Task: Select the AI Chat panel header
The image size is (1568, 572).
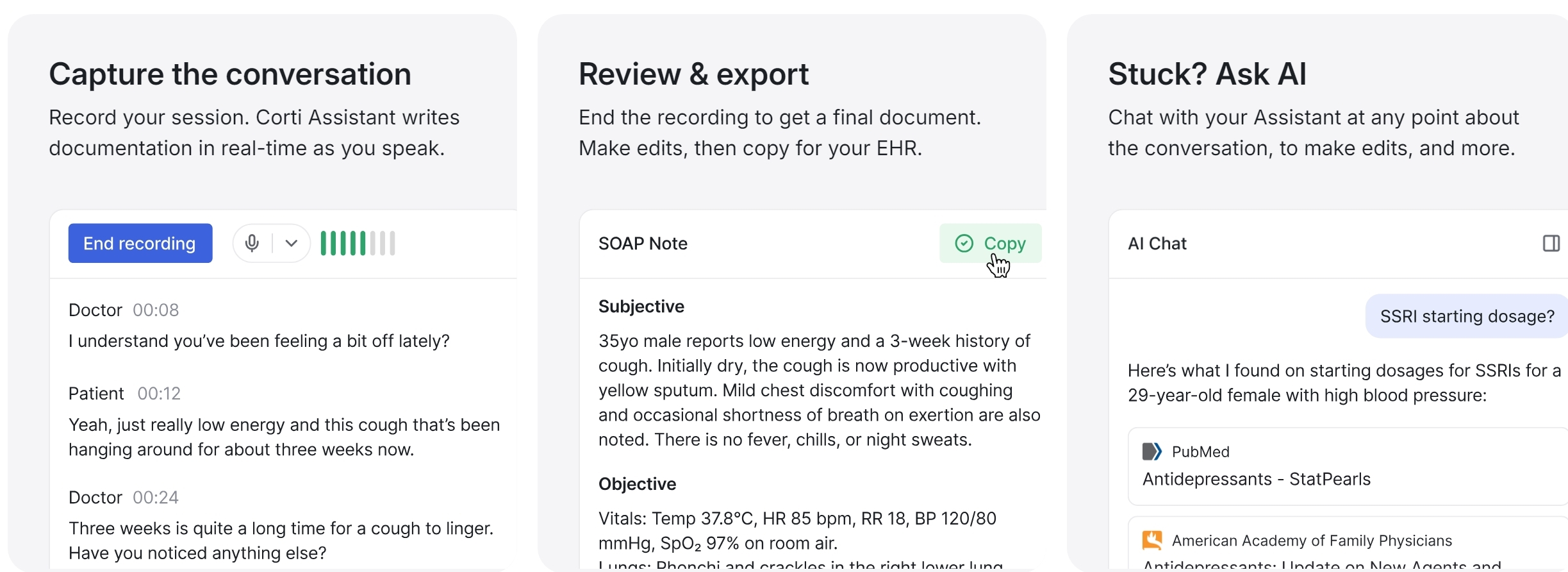Action: (1157, 243)
